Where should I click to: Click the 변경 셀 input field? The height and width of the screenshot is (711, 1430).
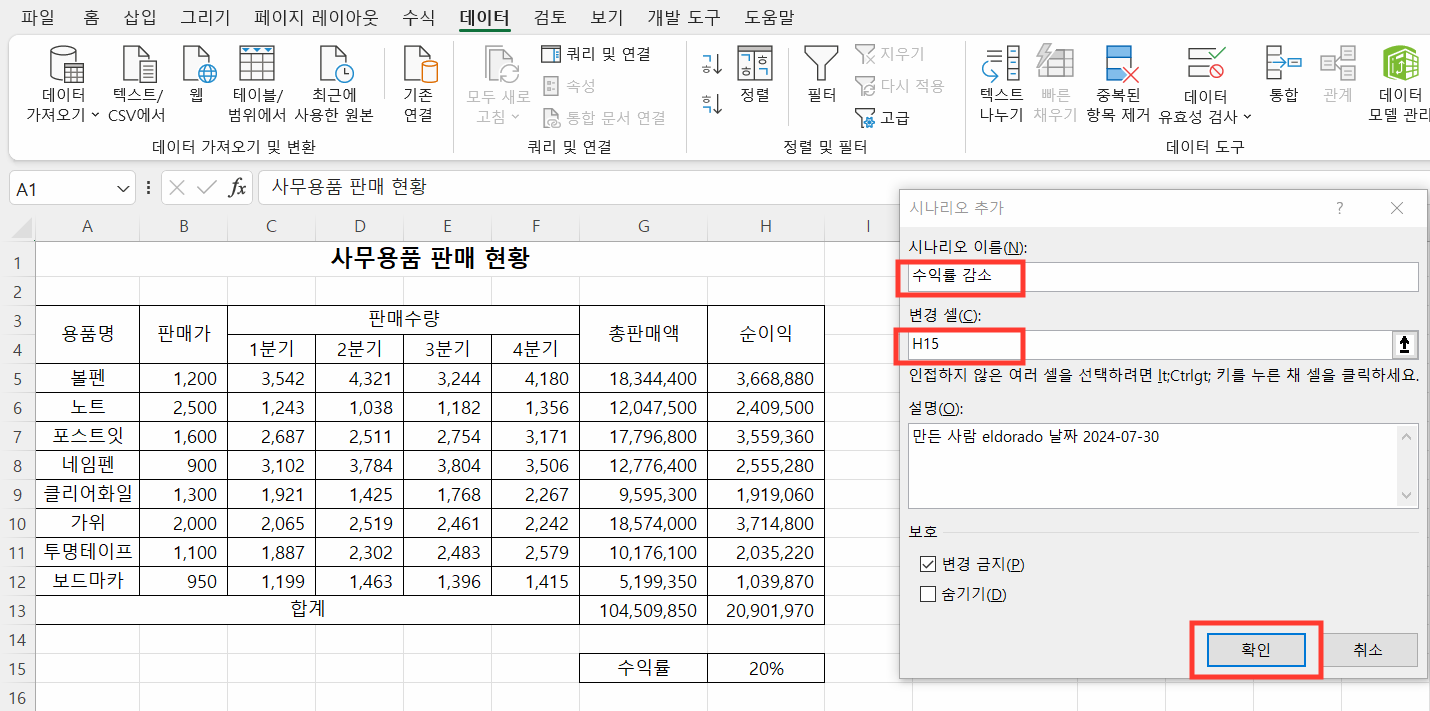click(1150, 345)
